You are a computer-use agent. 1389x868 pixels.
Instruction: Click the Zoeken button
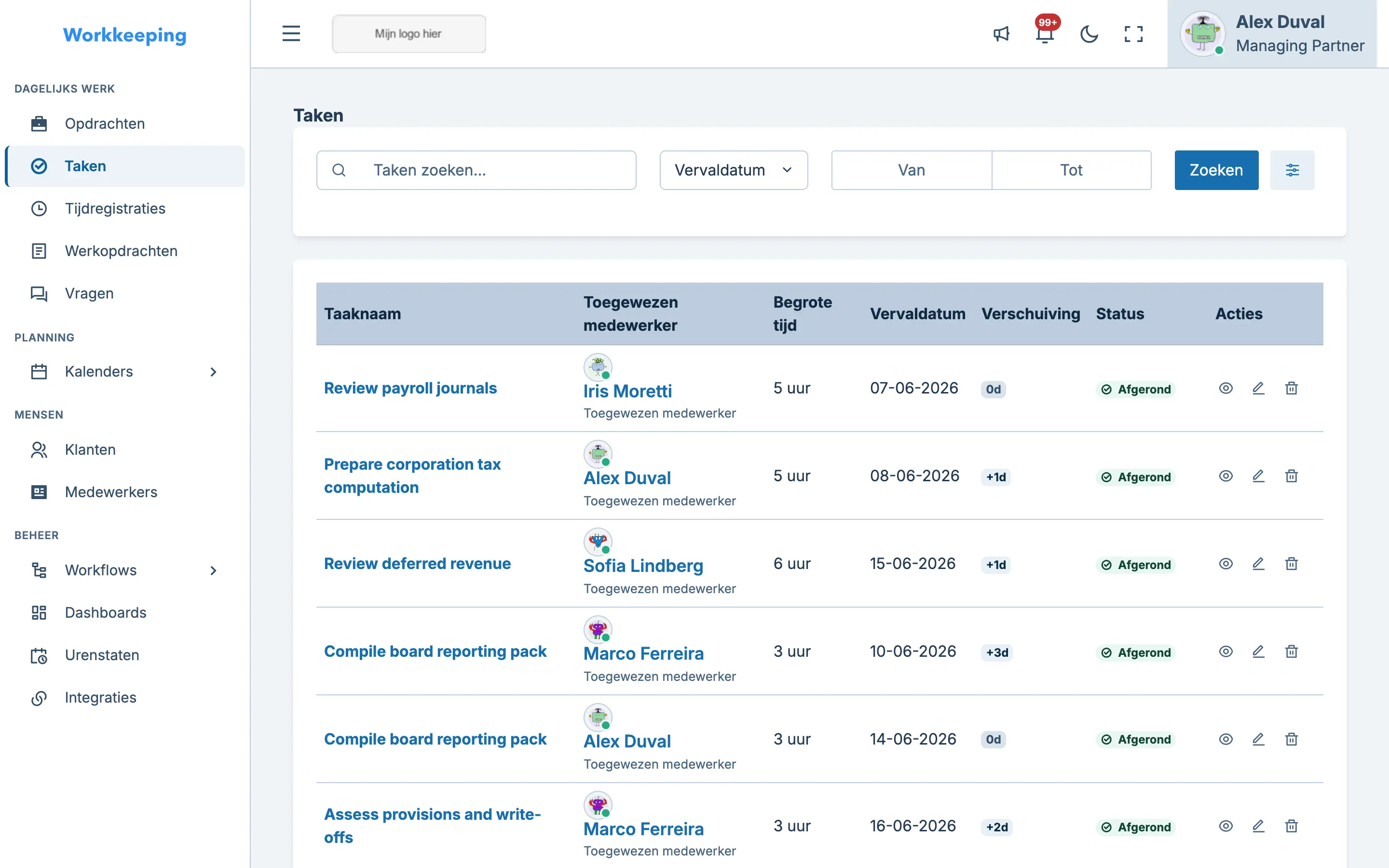pos(1216,170)
